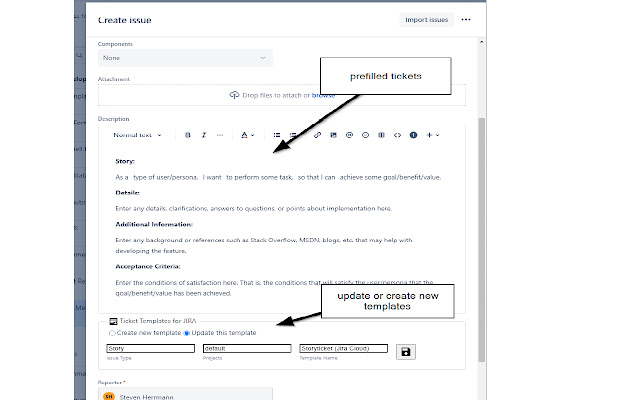Open more formatting options ellipsis
The width and height of the screenshot is (640, 400).
pyautogui.click(x=220, y=135)
